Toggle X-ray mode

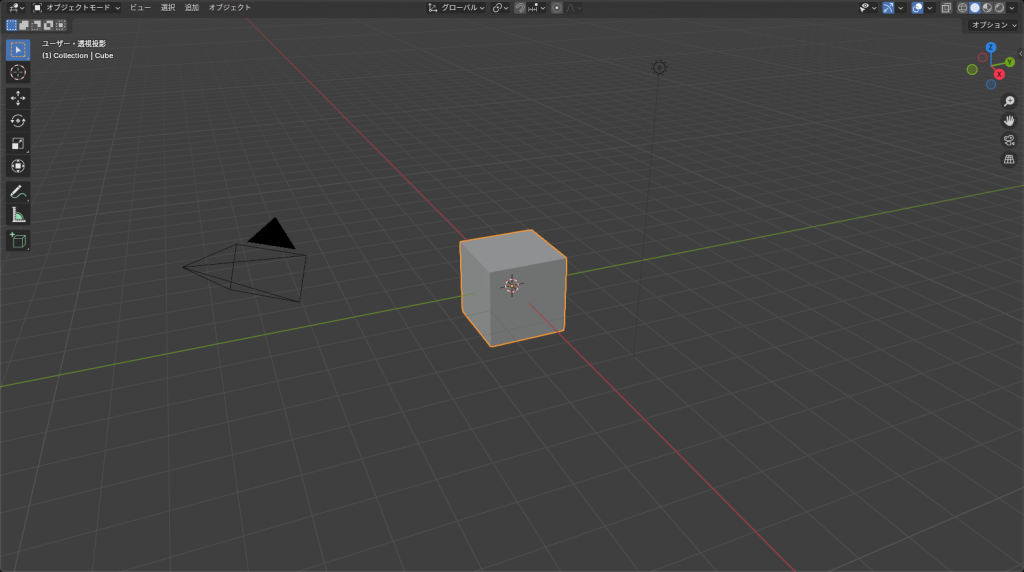(x=946, y=8)
